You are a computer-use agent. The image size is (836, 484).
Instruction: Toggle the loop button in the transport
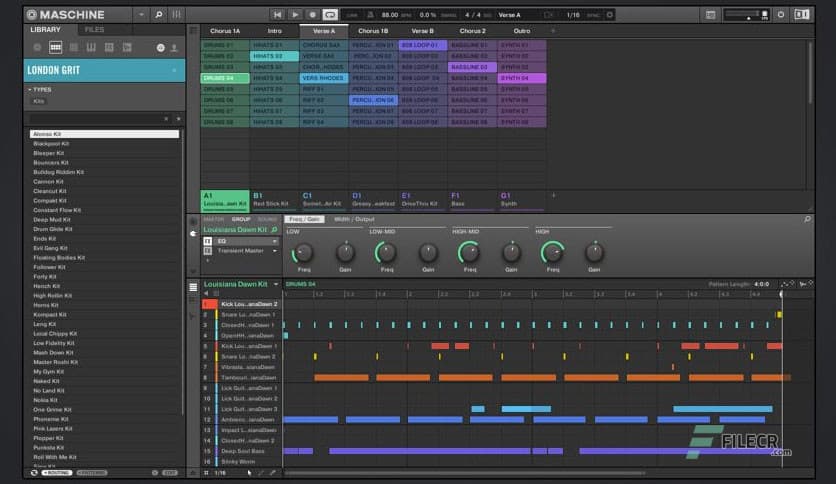330,14
